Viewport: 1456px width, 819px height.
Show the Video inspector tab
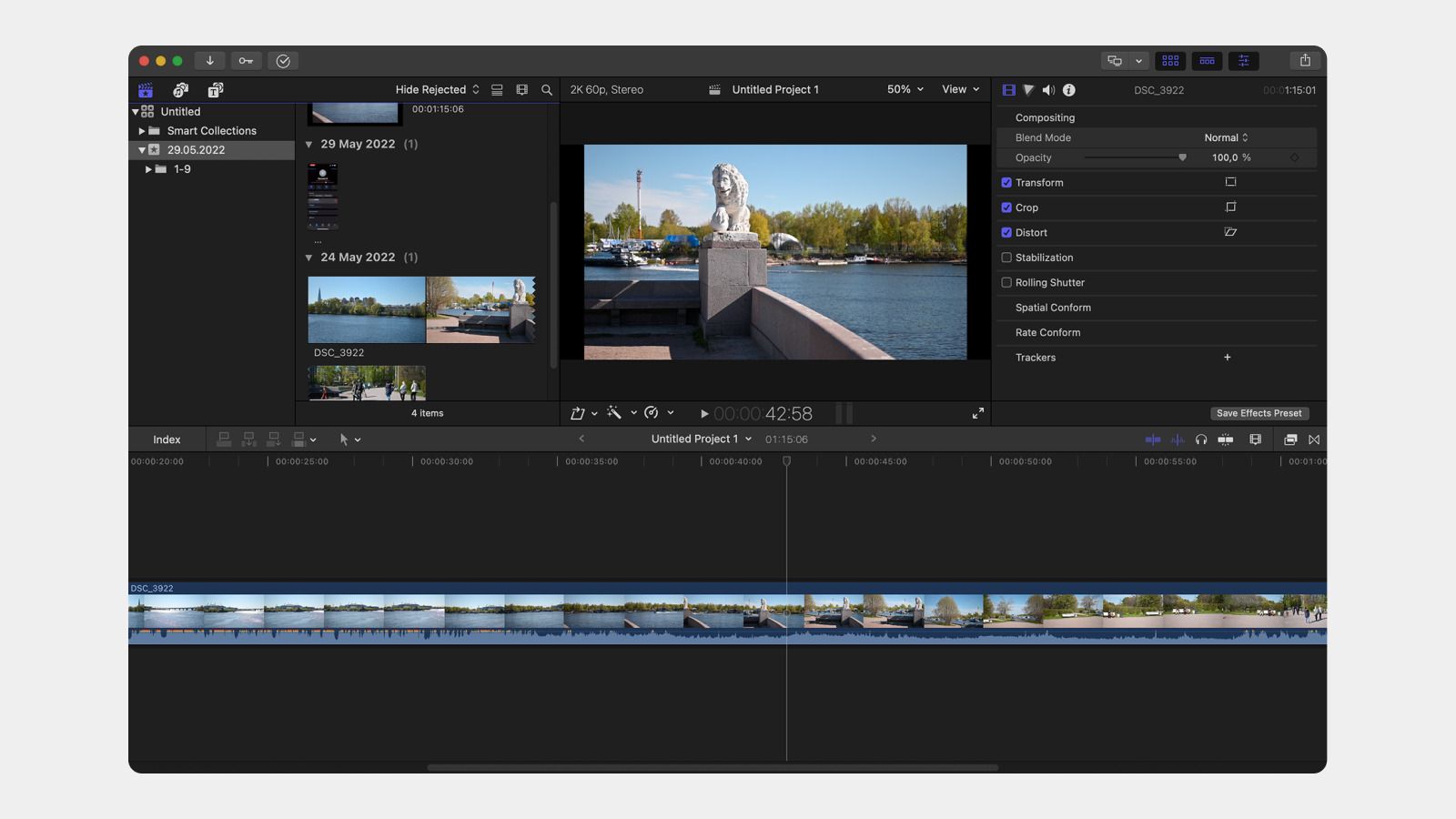(x=1008, y=90)
